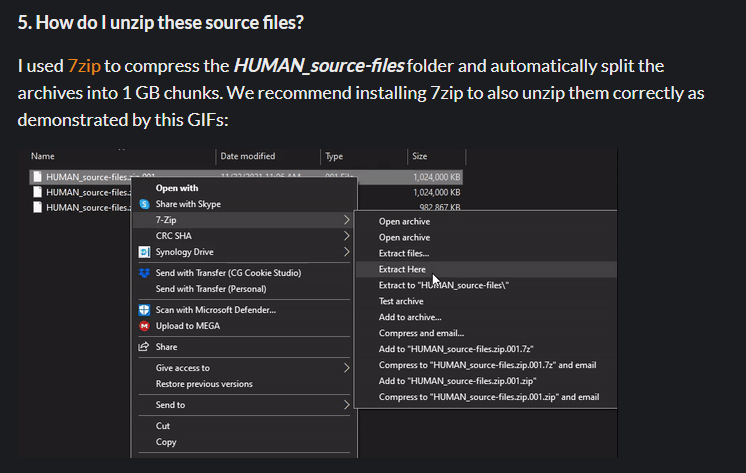Open the 7zip hyperlink
The image size is (746, 473).
84,66
